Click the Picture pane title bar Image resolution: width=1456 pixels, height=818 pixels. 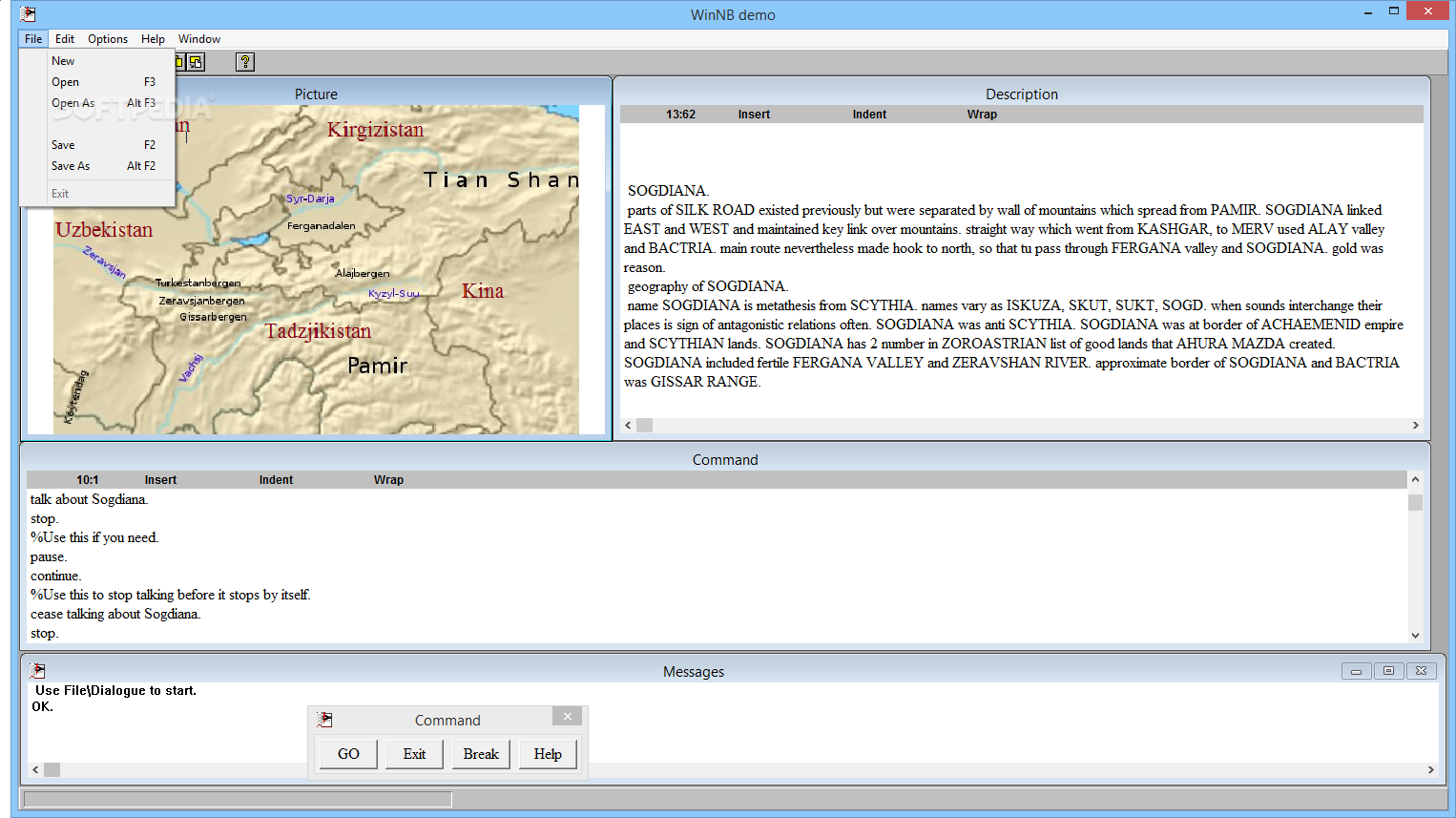click(x=316, y=94)
